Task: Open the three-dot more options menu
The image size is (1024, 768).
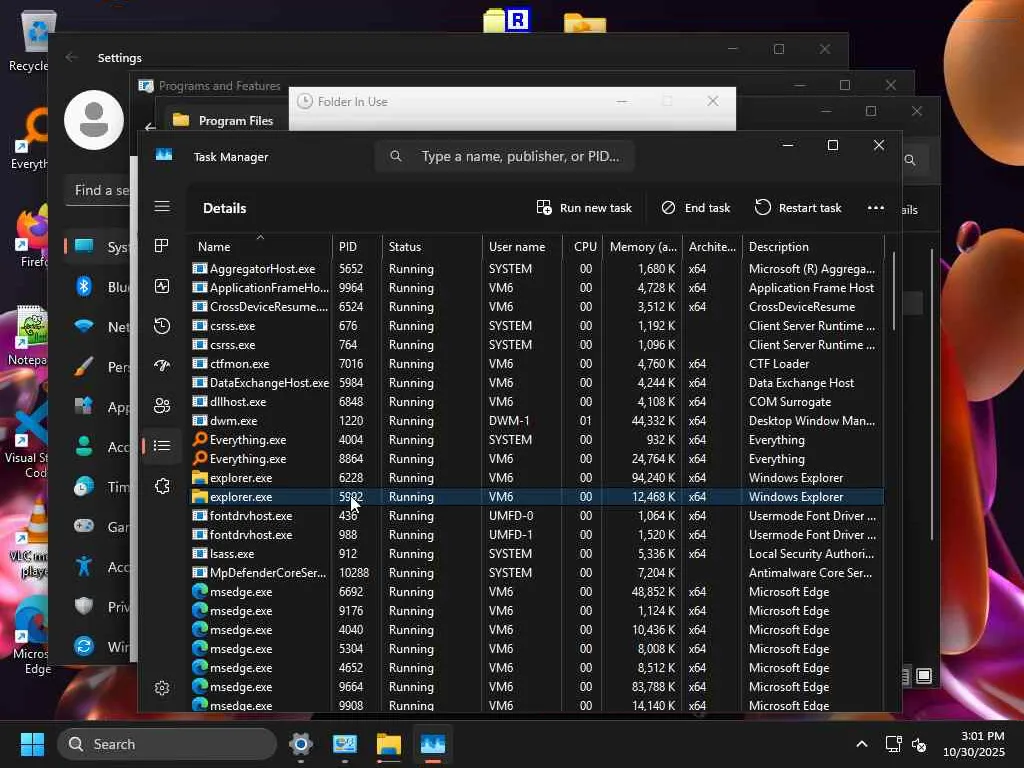Action: tap(876, 208)
